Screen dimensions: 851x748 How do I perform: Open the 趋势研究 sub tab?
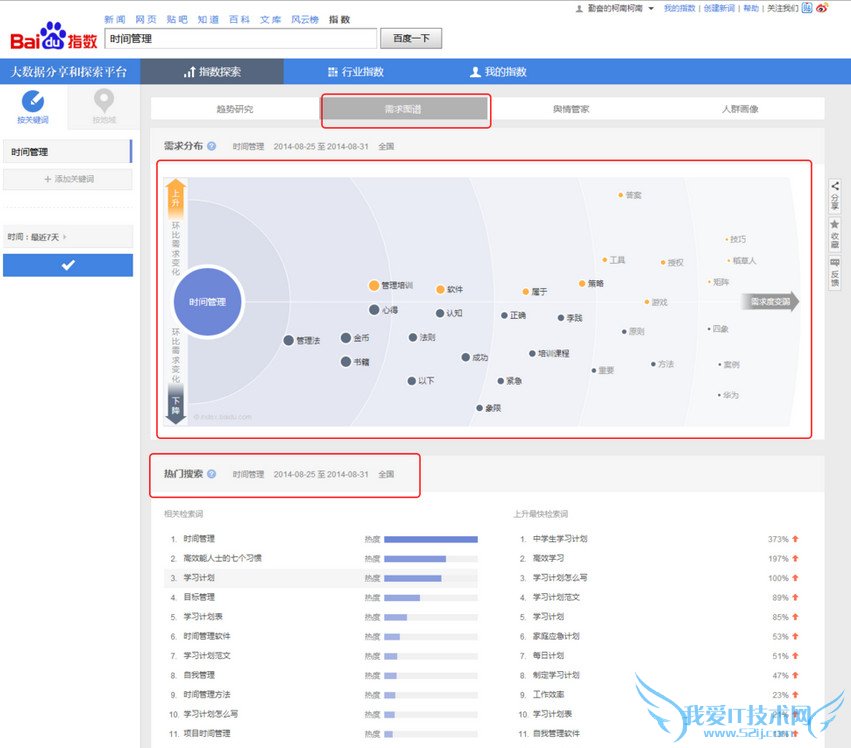pyautogui.click(x=235, y=109)
